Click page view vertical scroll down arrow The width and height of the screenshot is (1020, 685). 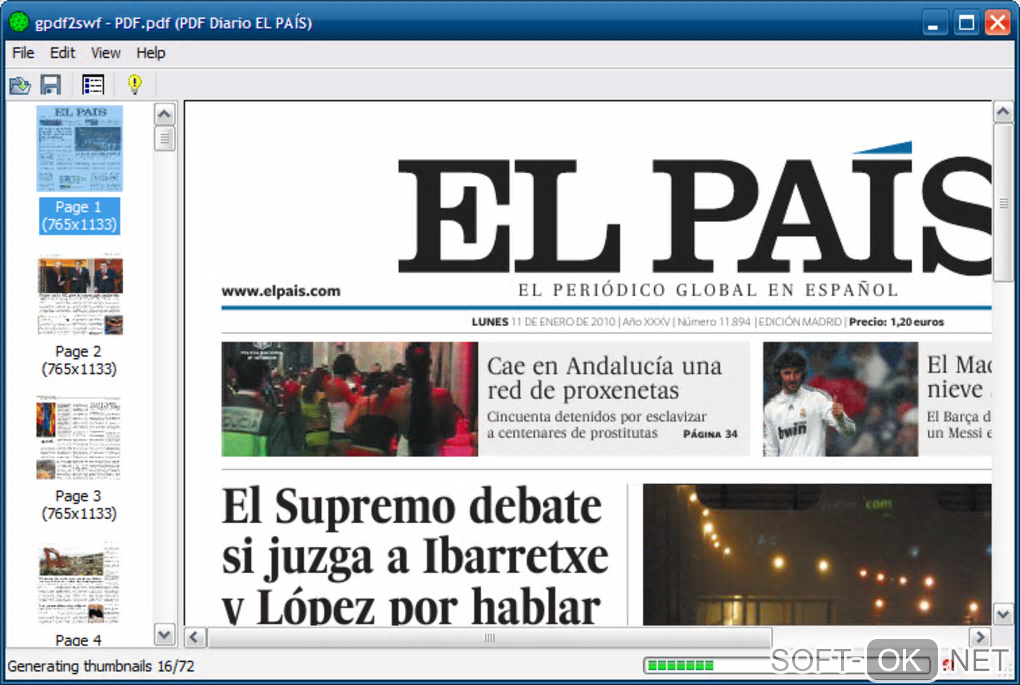1003,613
